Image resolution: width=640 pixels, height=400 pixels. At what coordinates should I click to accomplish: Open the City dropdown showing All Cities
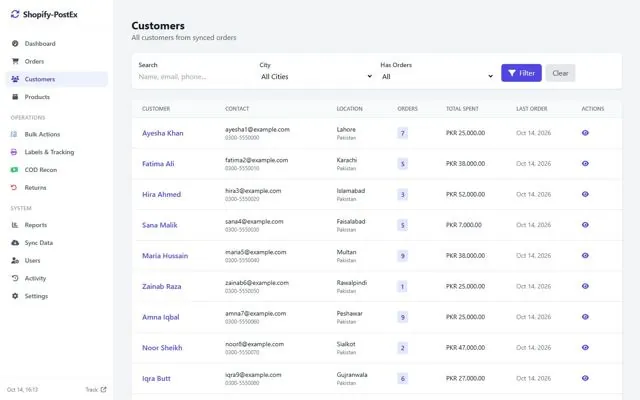coord(316,76)
